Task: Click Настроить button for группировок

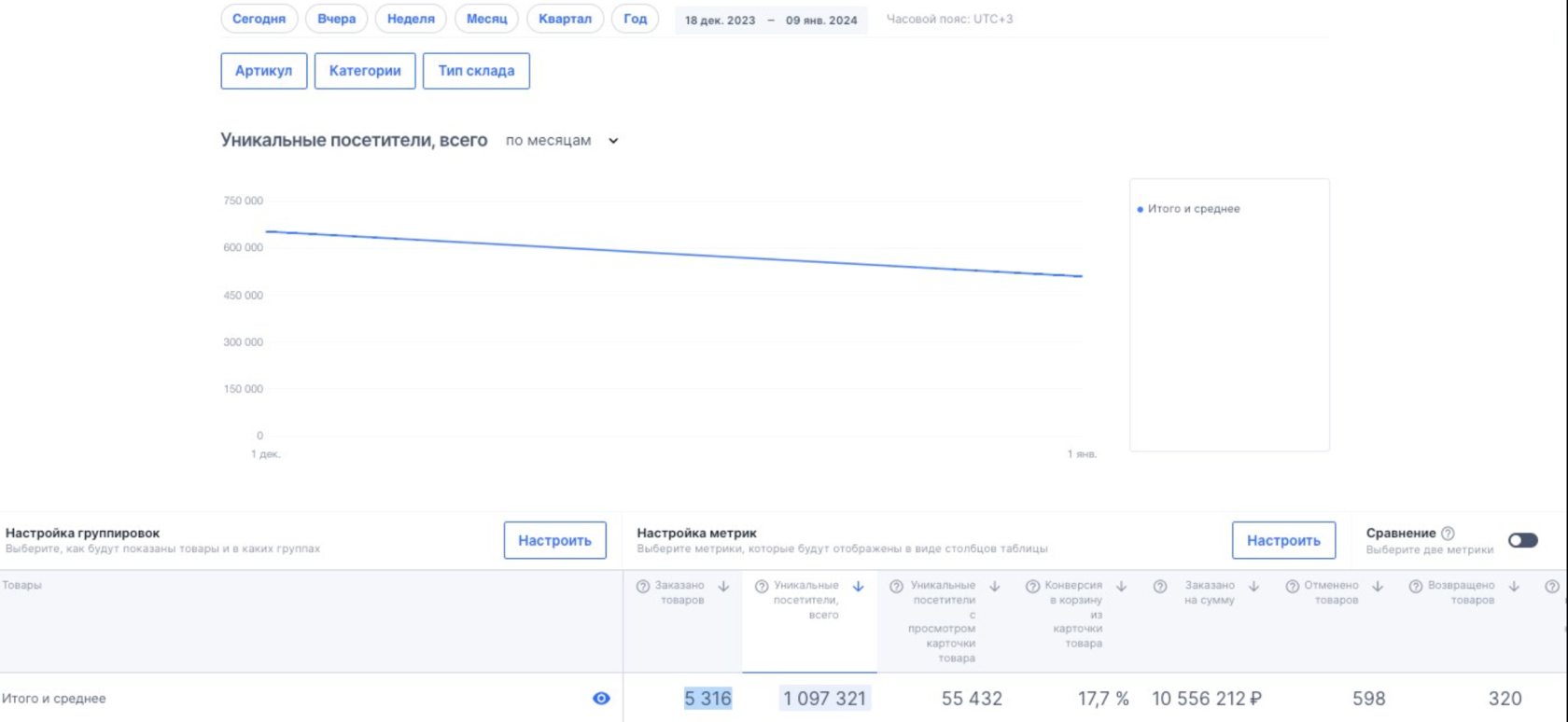Action: [554, 540]
